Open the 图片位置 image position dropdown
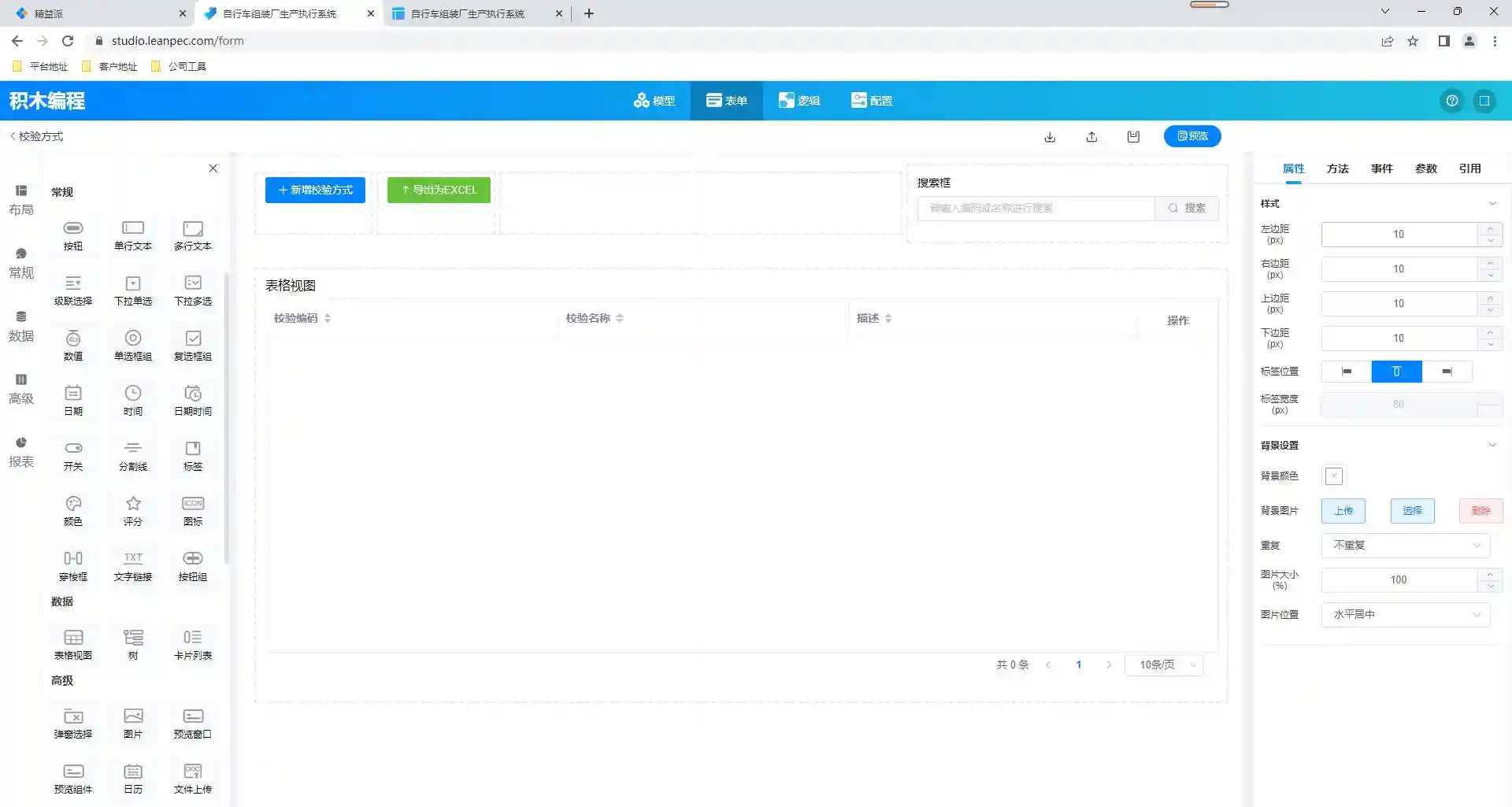The width and height of the screenshot is (1512, 807). [x=1405, y=614]
